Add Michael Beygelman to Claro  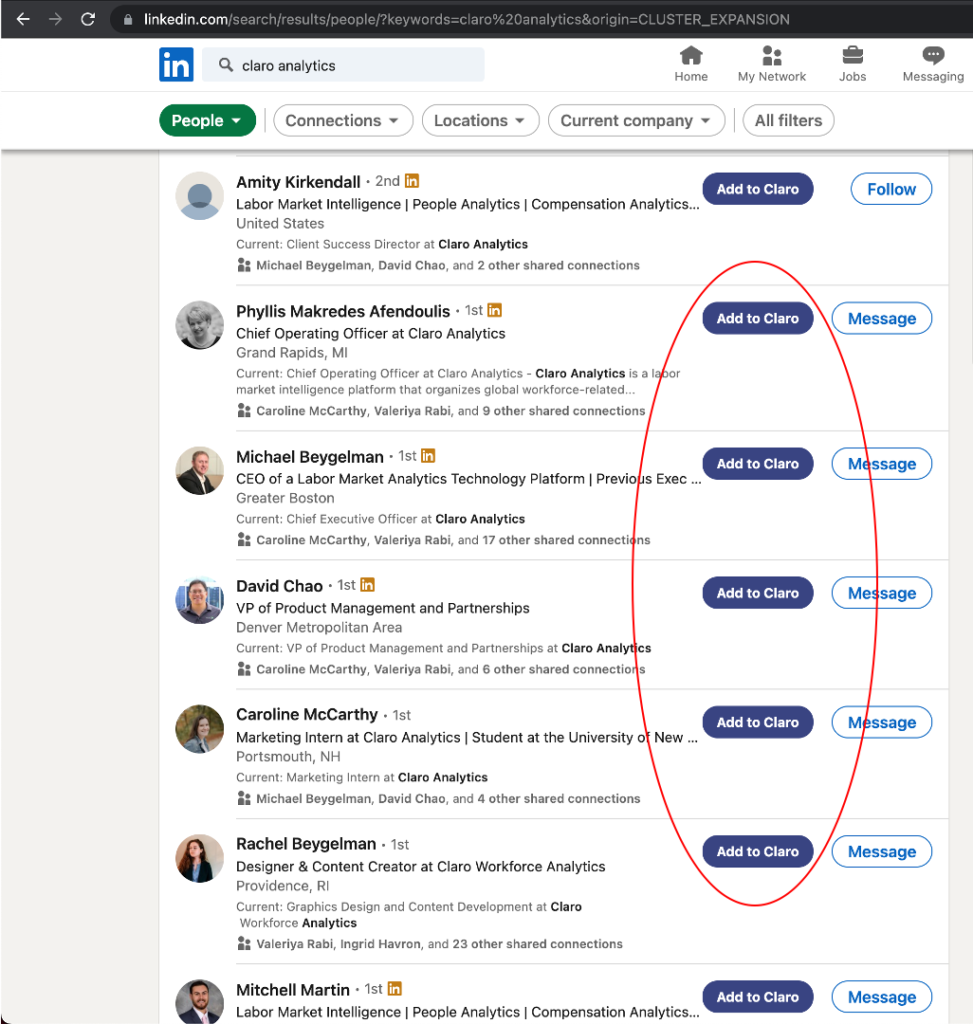758,464
